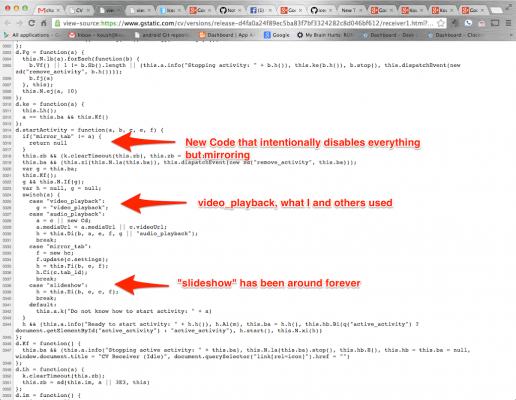Click the 'case "slideshow":' code line

(58, 286)
